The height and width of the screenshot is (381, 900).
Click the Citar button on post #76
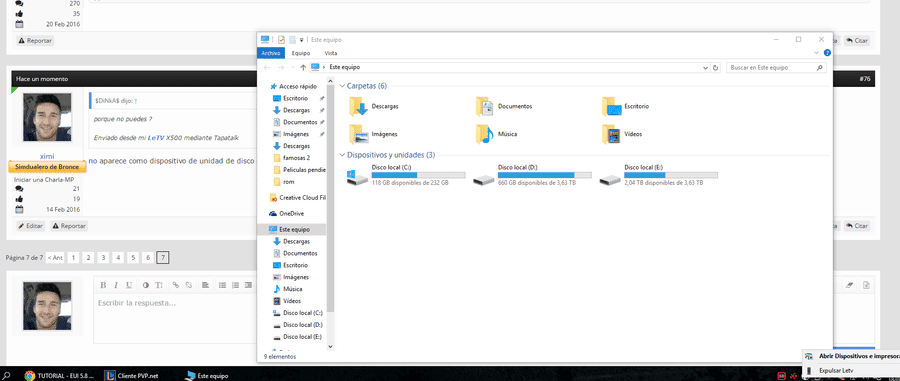857,226
